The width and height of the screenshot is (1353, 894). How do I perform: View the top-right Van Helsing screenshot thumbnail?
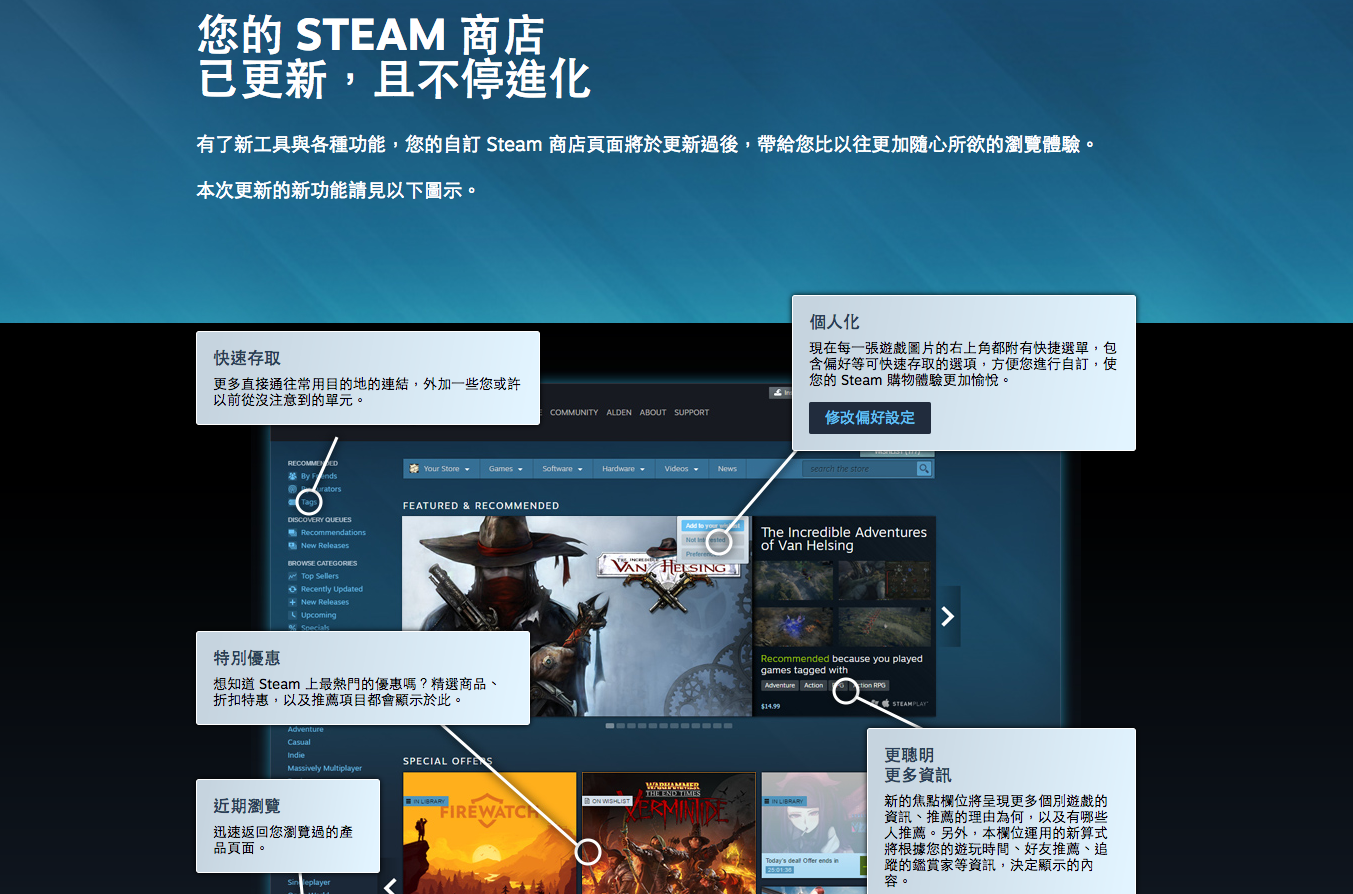[x=885, y=581]
